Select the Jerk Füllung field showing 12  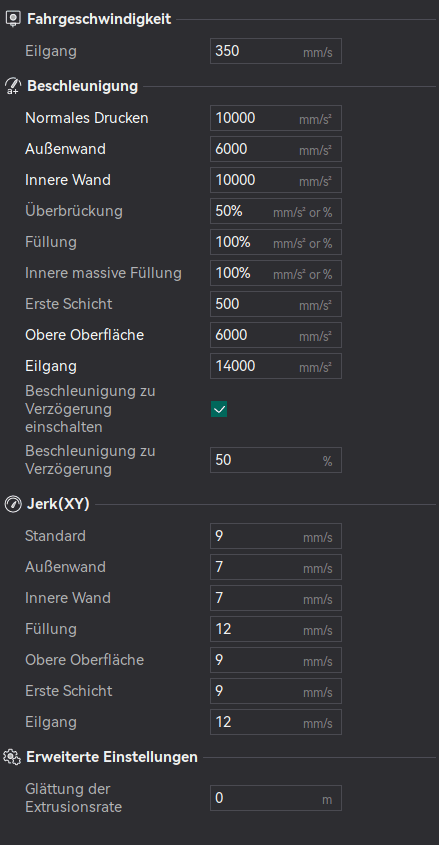point(276,629)
